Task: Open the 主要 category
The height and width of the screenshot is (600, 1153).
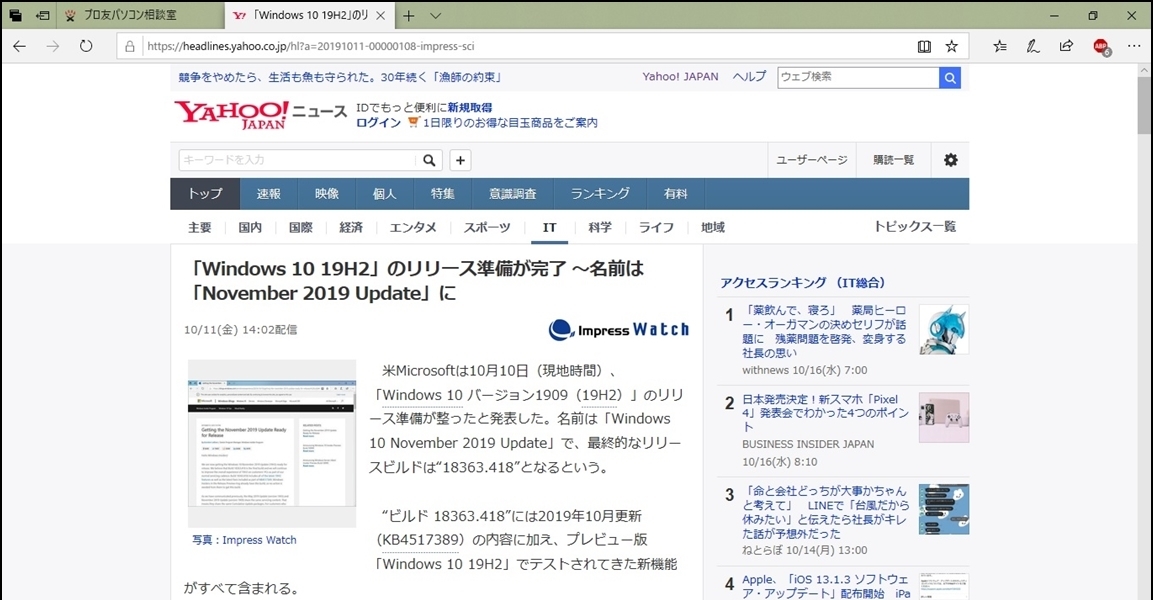Action: pos(200,227)
